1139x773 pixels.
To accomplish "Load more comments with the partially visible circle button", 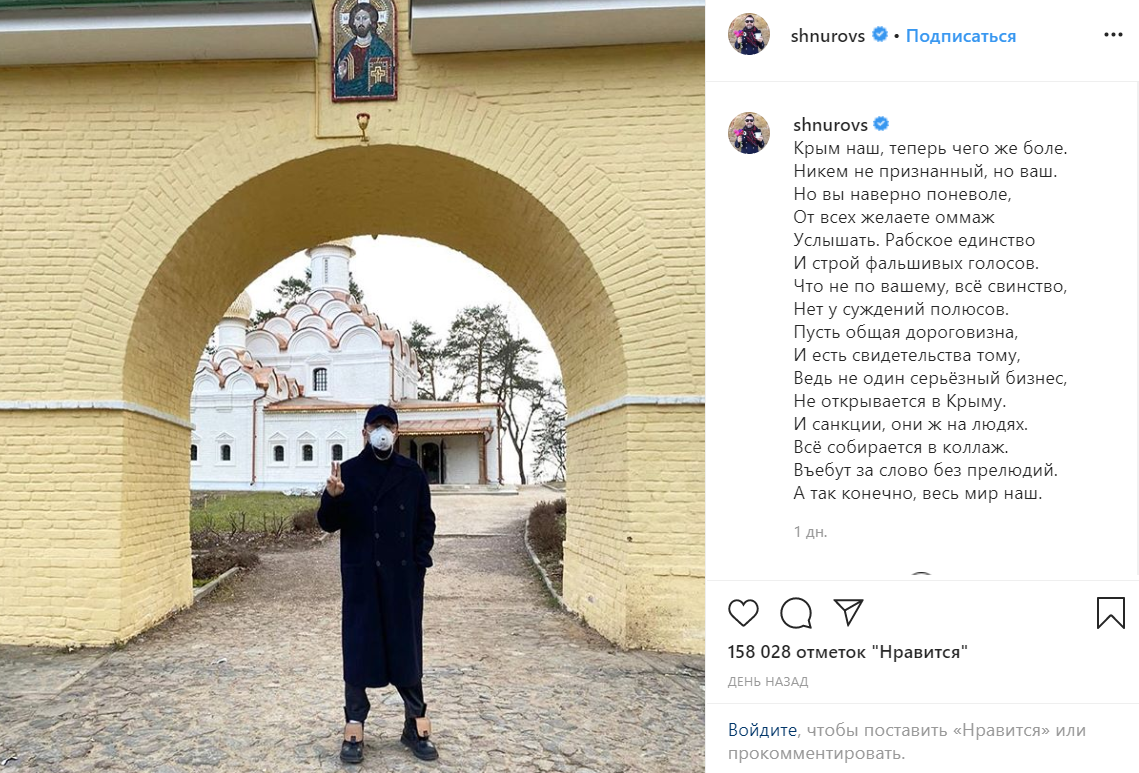I will (921, 575).
